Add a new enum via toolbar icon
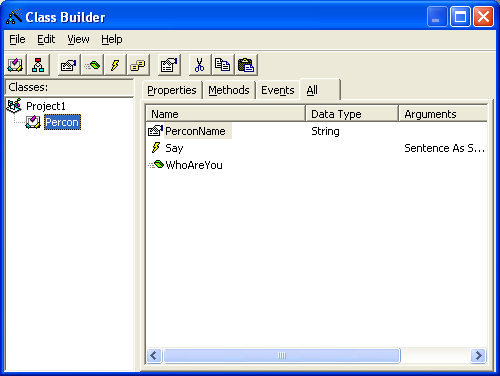This screenshot has width=500, height=376. click(138, 65)
